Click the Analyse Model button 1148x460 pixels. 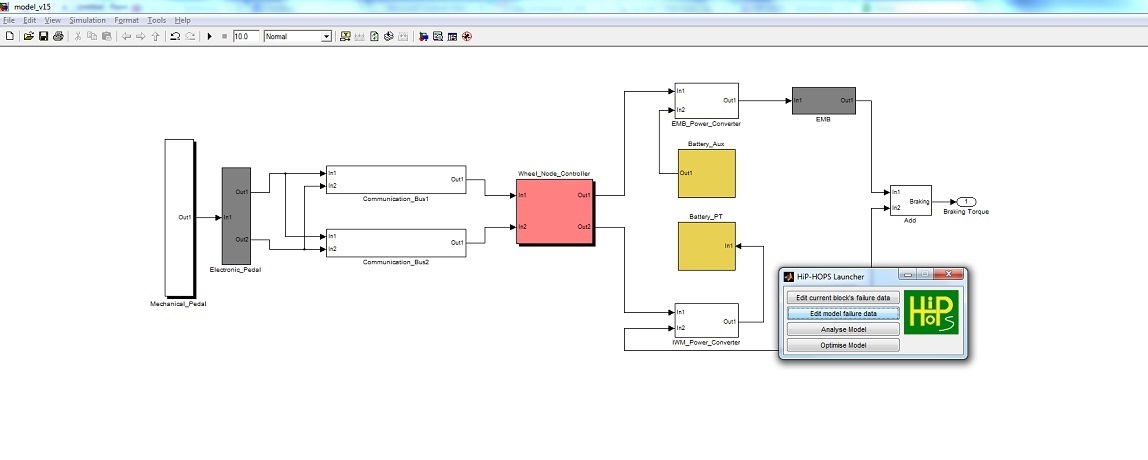pyautogui.click(x=842, y=329)
